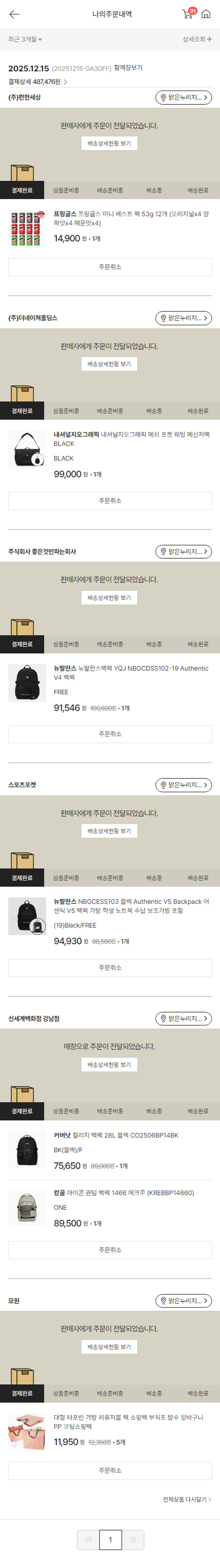Go to next page with double-right arrows

point(133,1539)
